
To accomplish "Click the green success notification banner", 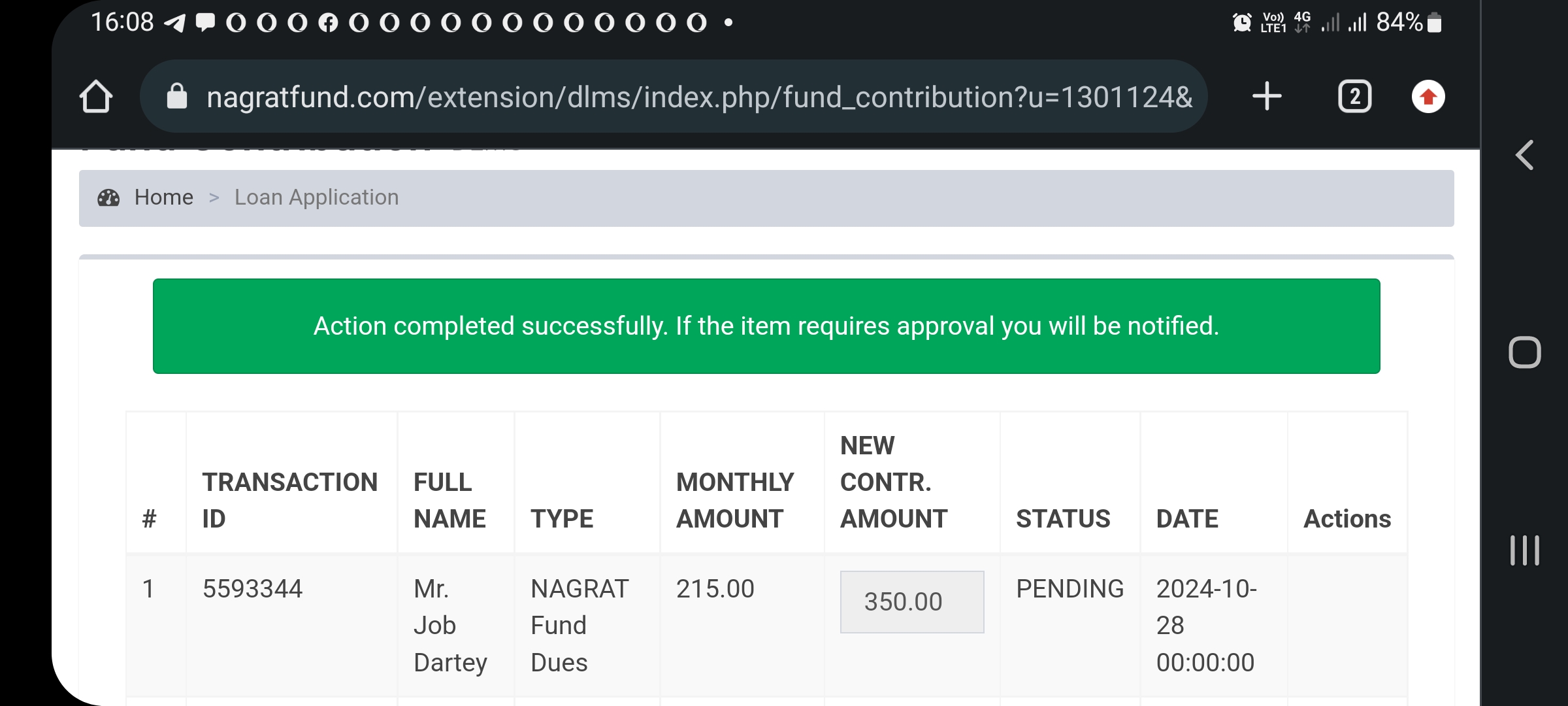I will pyautogui.click(x=766, y=326).
